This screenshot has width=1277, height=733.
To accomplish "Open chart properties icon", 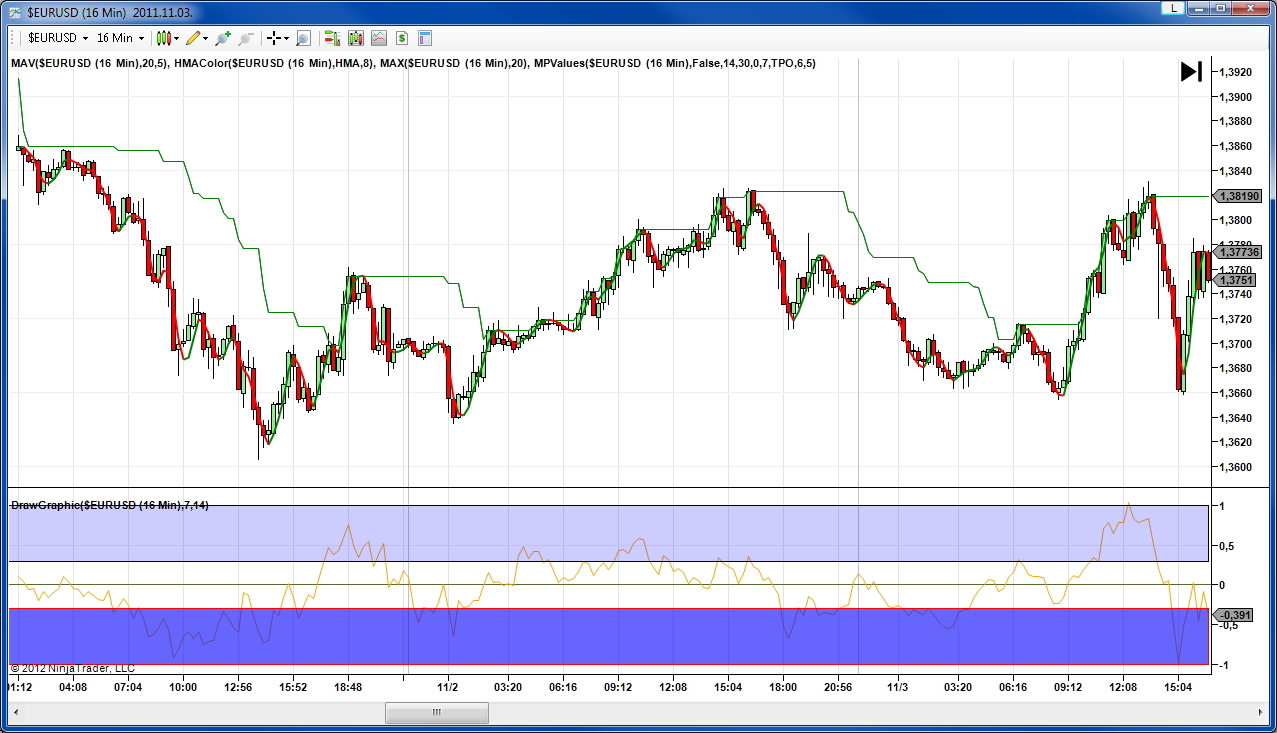I will tap(425, 38).
